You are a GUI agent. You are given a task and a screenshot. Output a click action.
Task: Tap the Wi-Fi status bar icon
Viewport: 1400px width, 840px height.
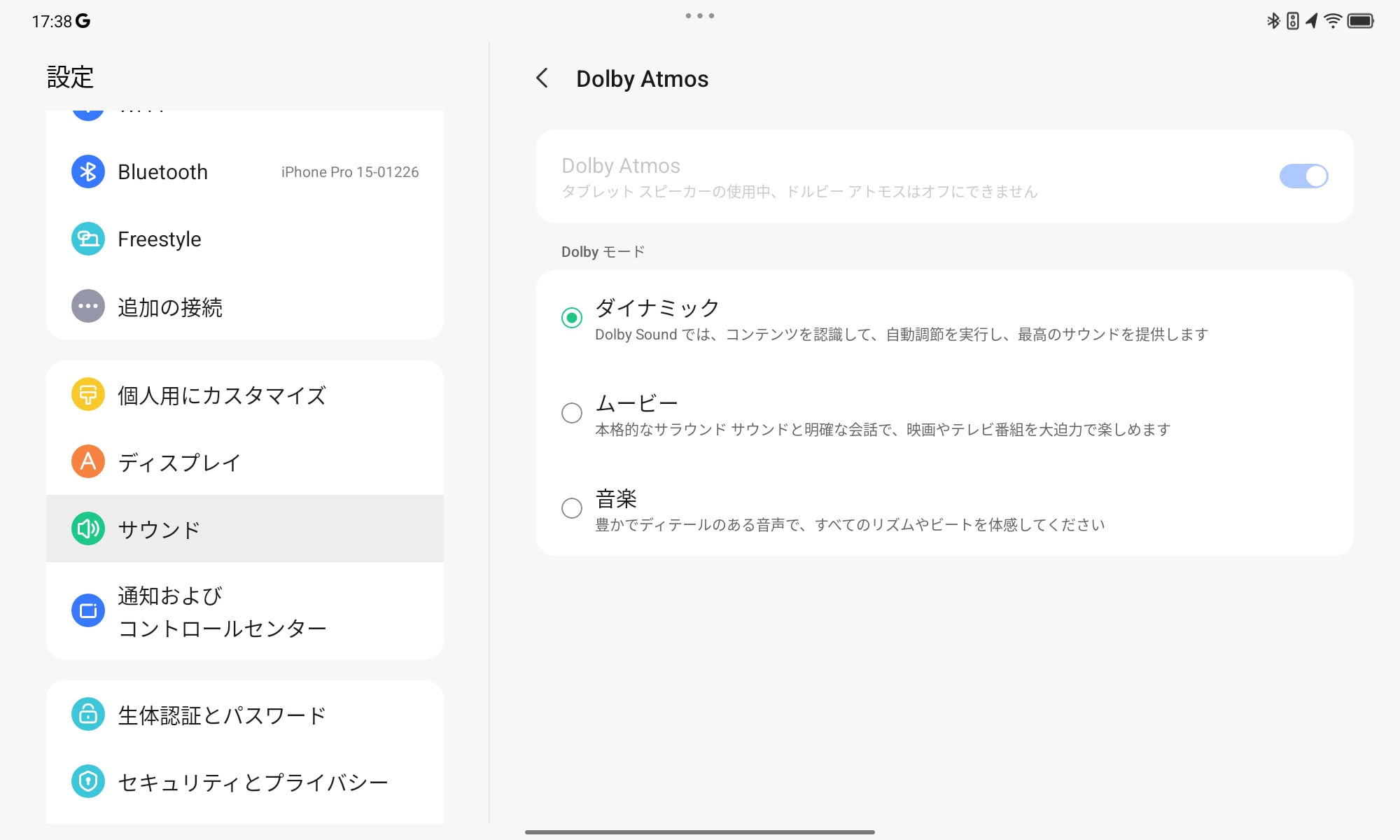pos(1333,21)
